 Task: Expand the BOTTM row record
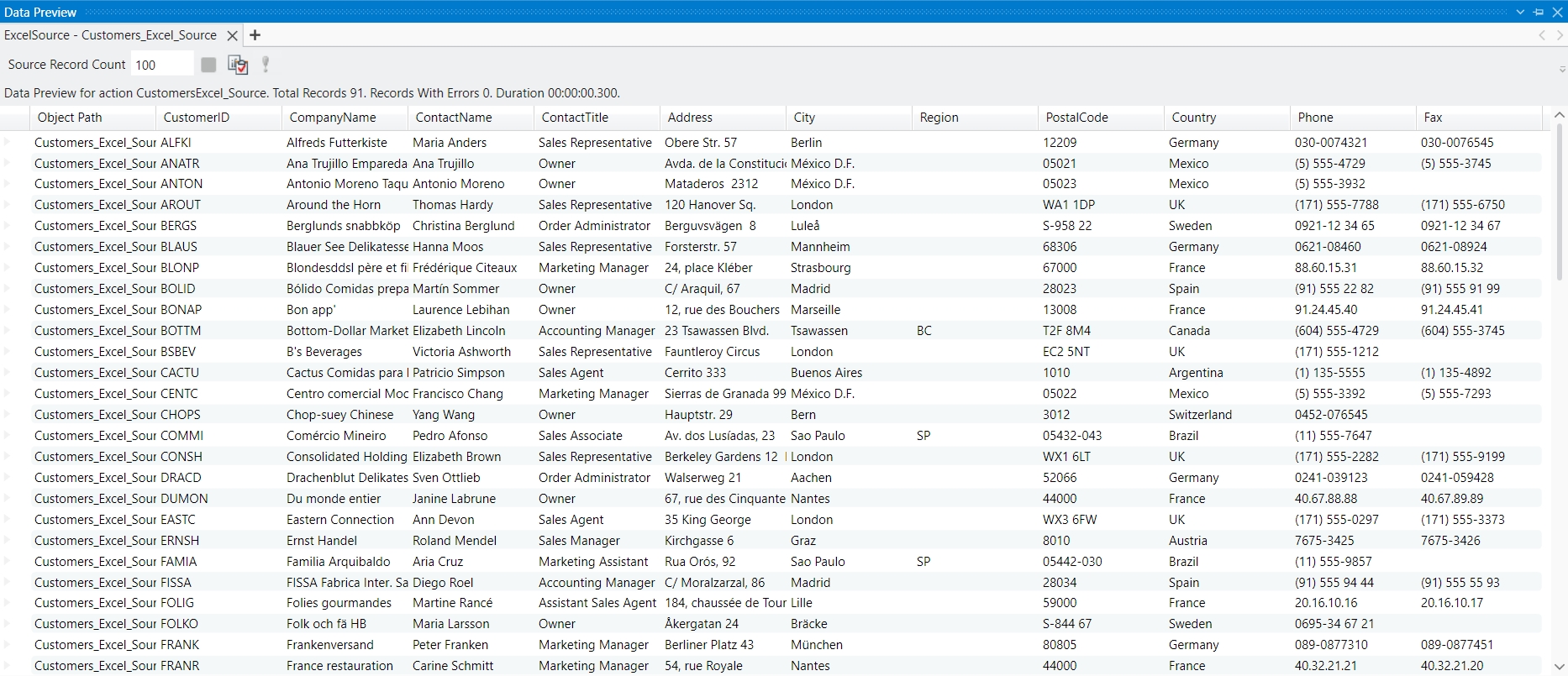pos(8,330)
